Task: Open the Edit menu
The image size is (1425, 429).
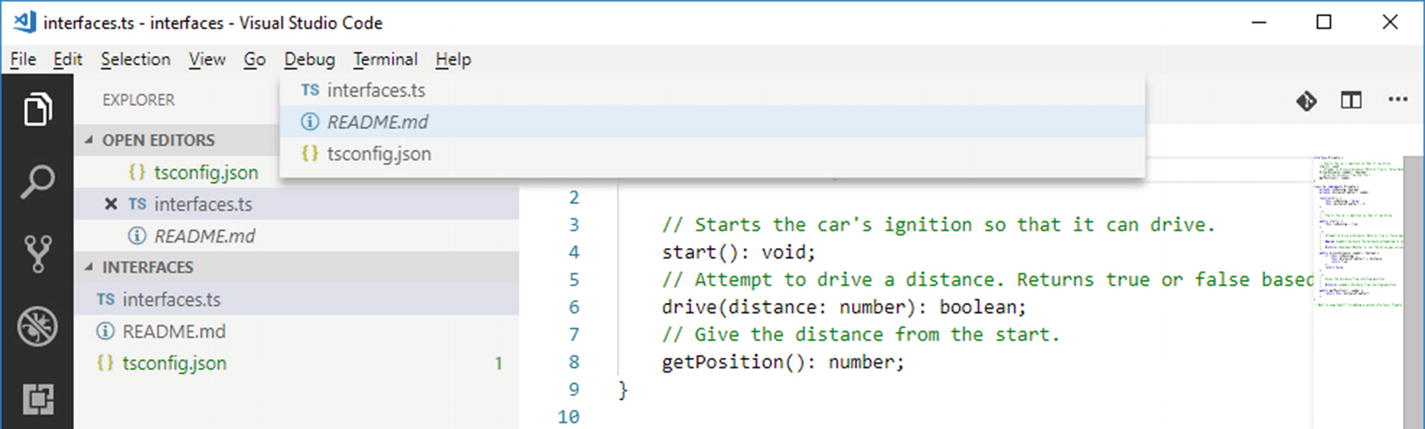Action: [68, 60]
